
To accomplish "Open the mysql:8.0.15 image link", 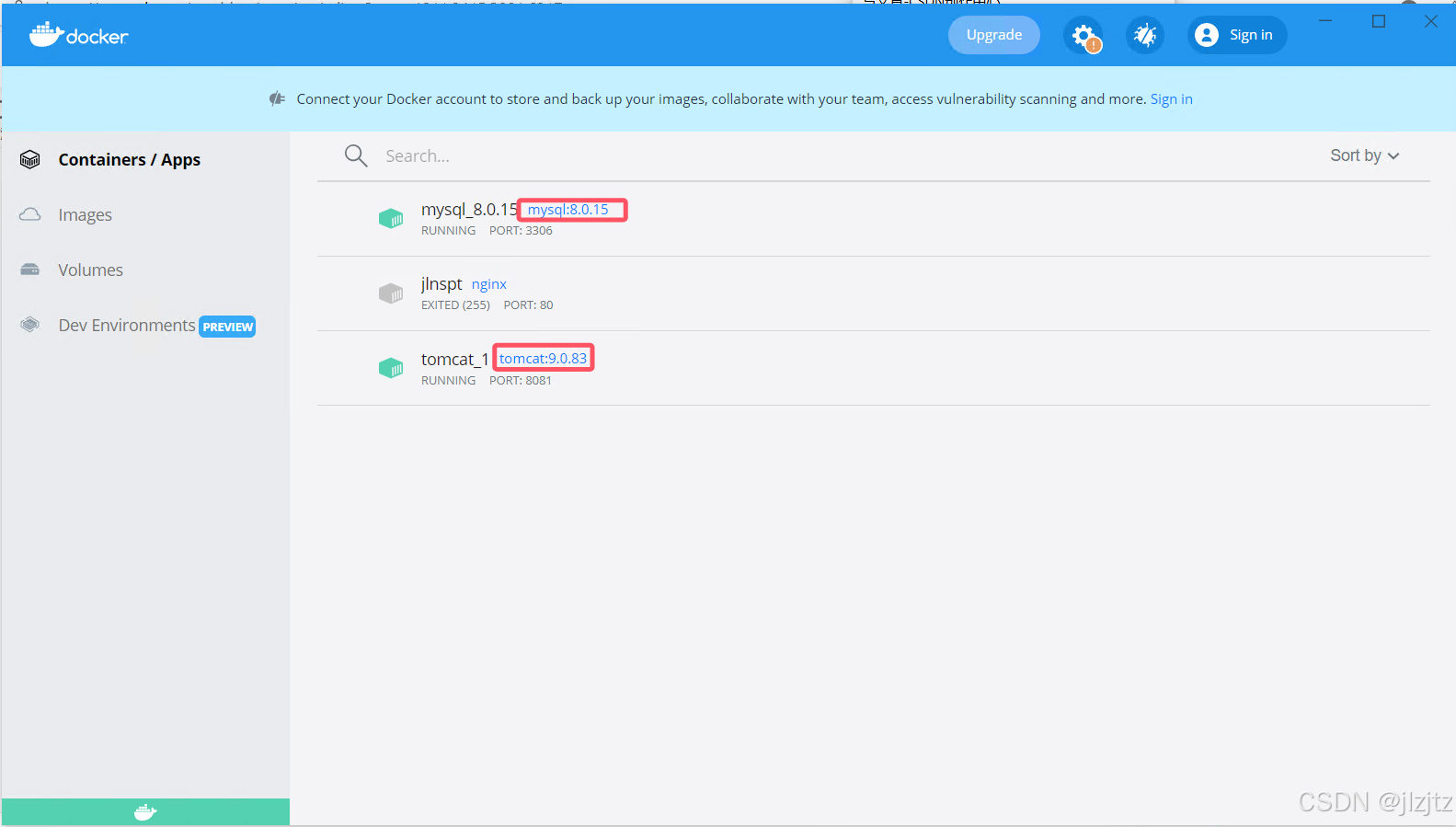I will coord(567,210).
